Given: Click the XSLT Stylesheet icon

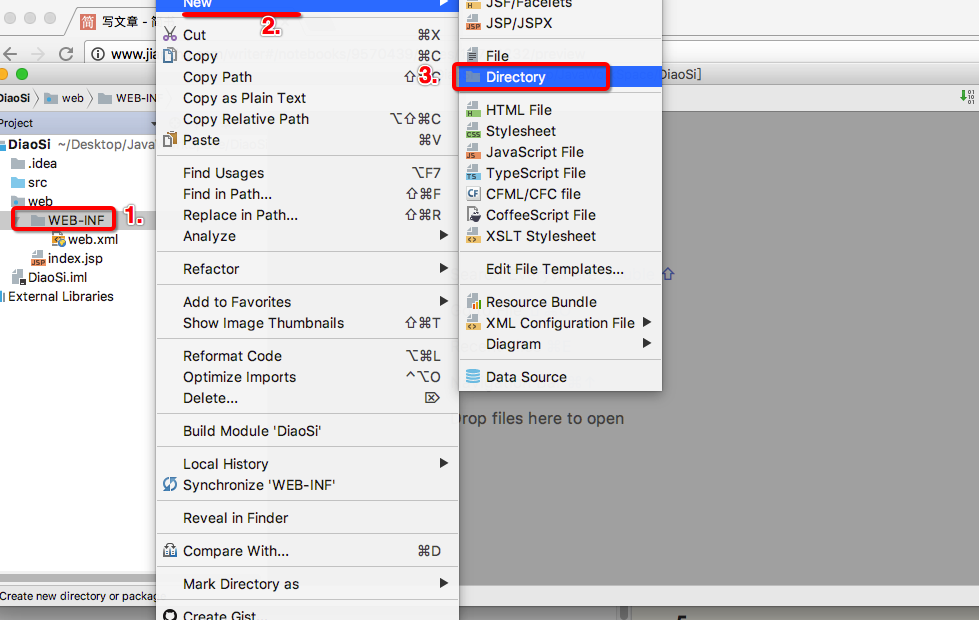Looking at the screenshot, I should pos(473,235).
